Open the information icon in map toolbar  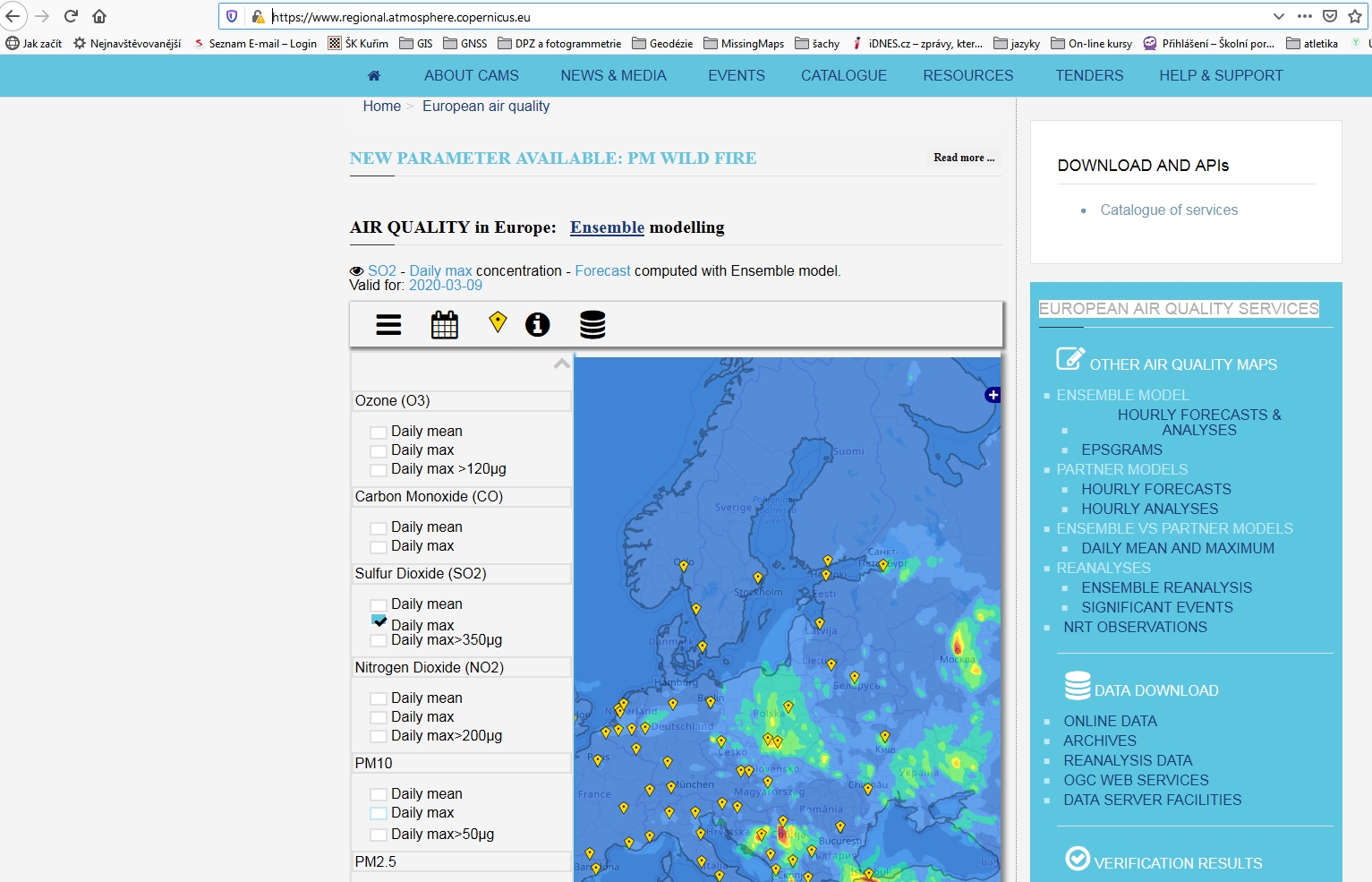pos(538,324)
